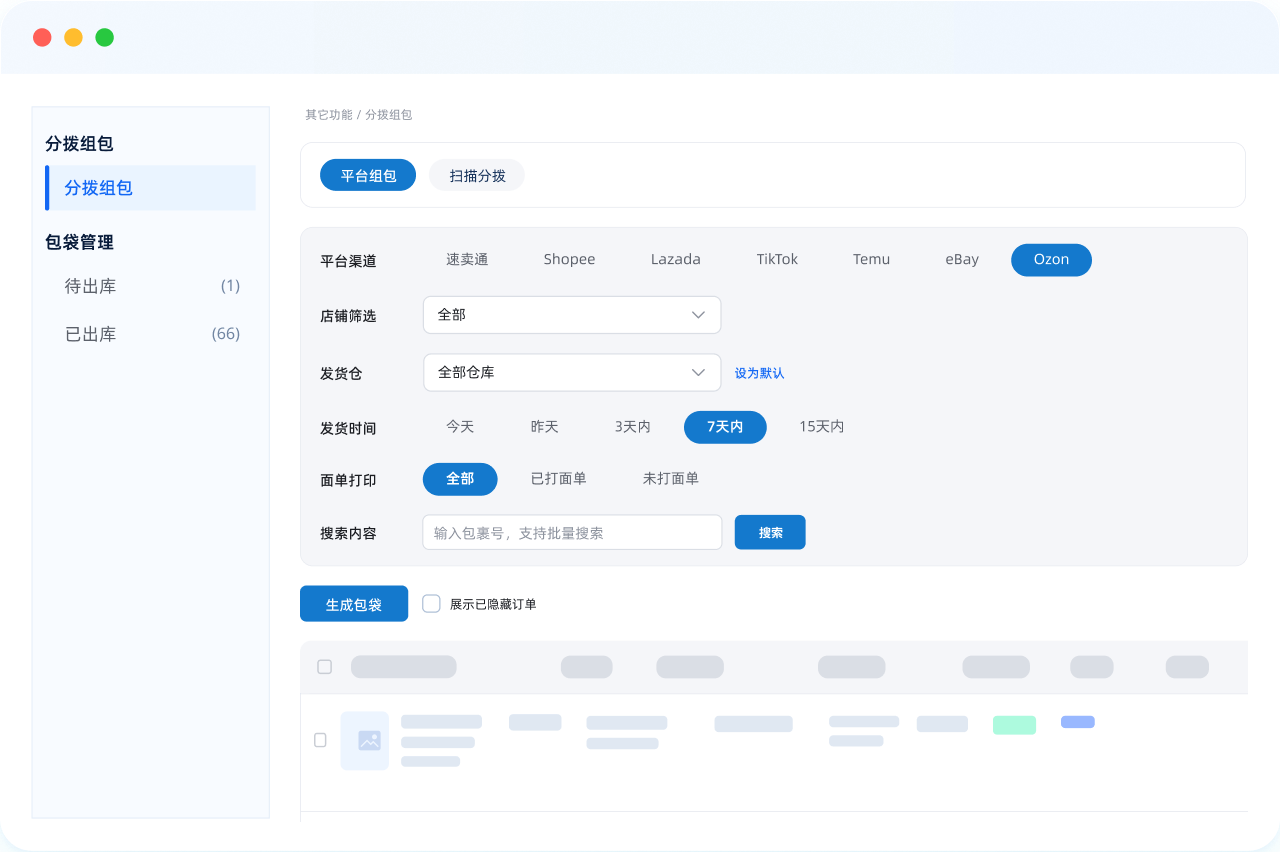The image size is (1280, 852).
Task: Select the 未打面单 filter option
Action: coord(670,479)
